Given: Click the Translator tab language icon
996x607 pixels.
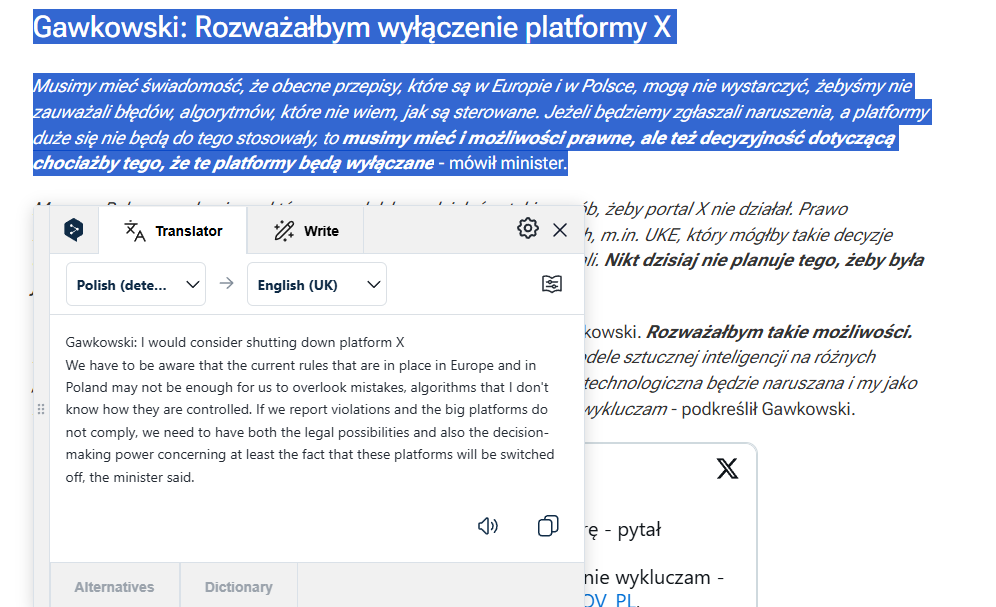Looking at the screenshot, I should coord(135,230).
